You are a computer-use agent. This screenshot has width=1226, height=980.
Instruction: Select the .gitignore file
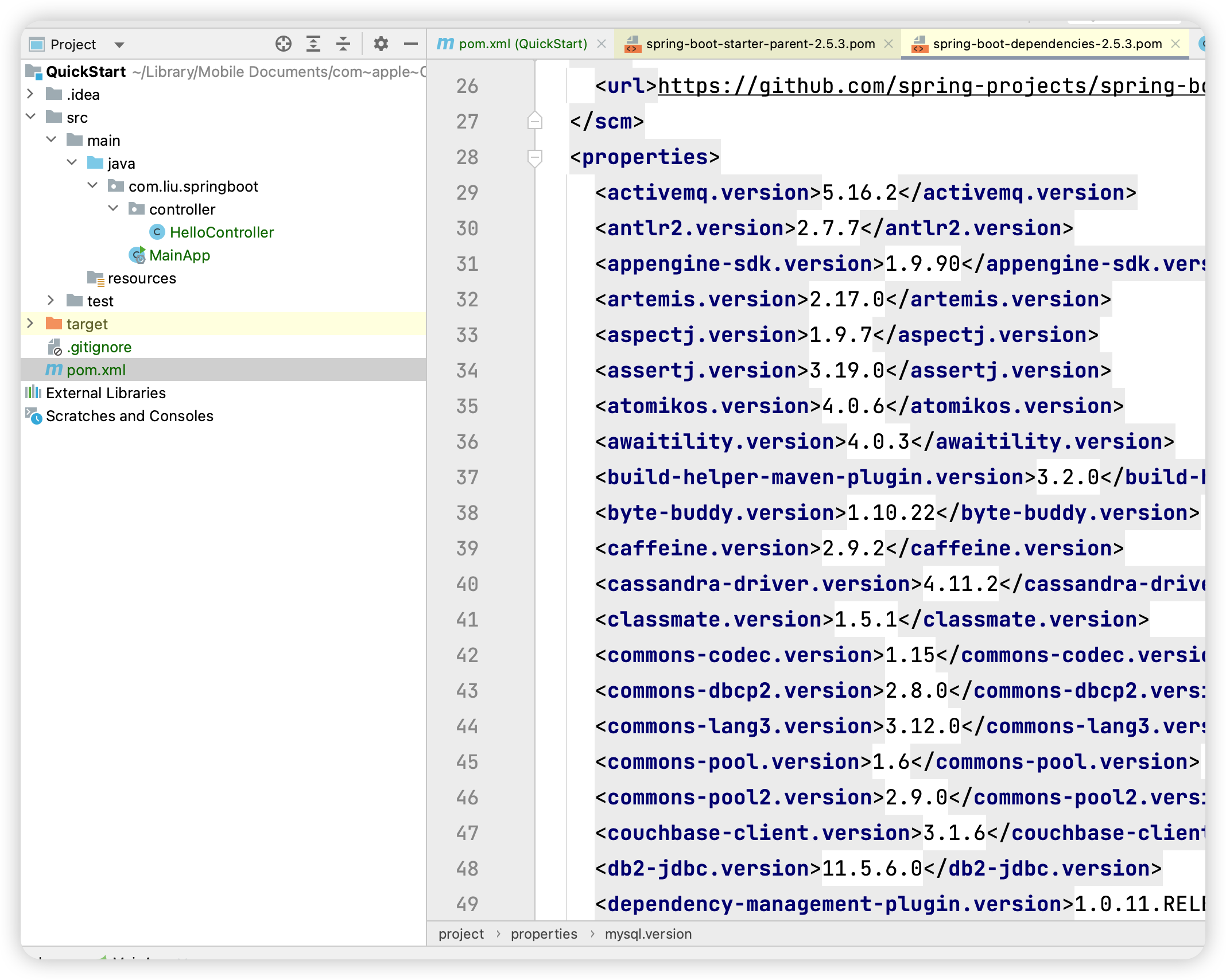[x=99, y=347]
